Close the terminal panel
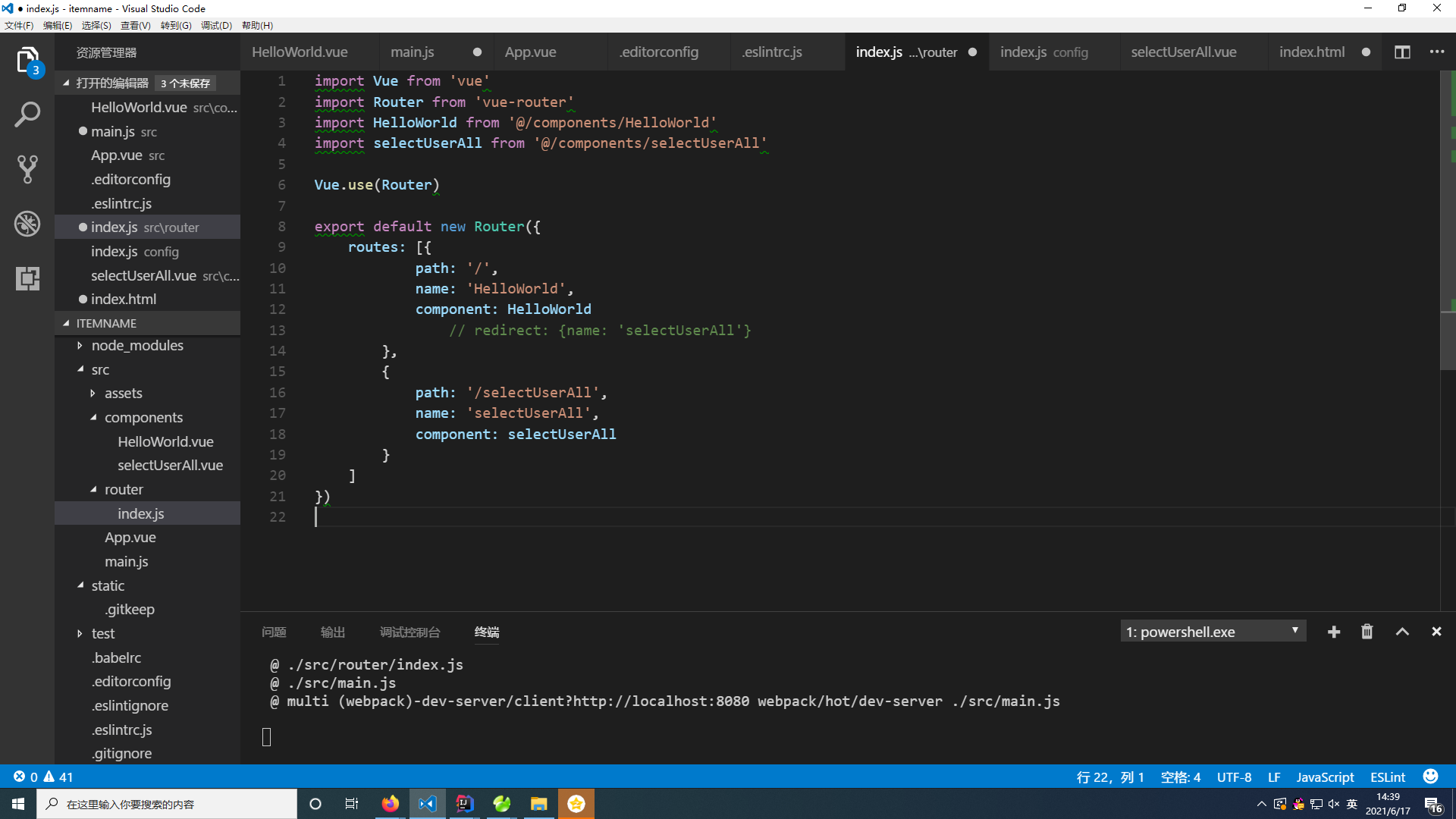 tap(1436, 632)
